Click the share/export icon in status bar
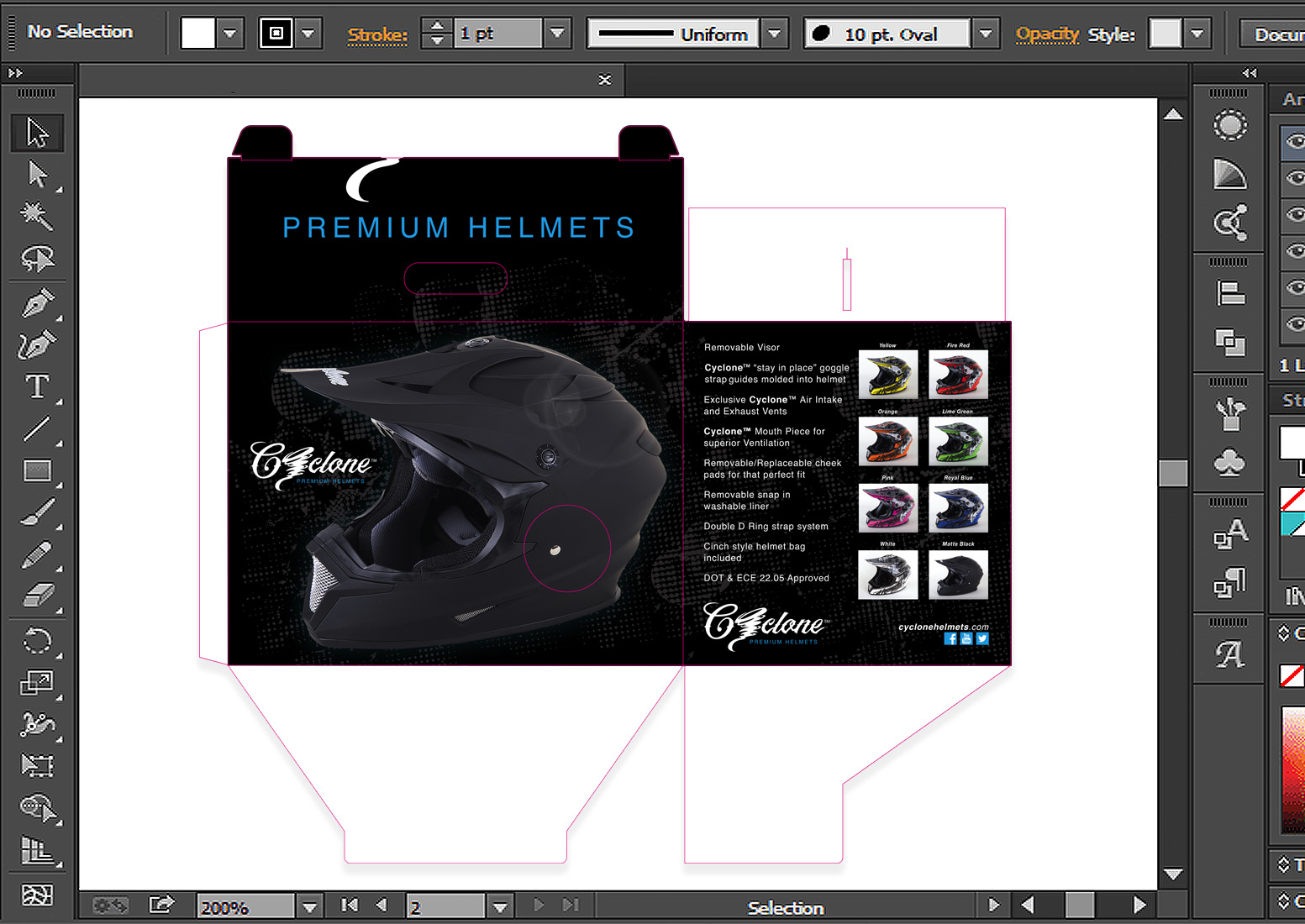Viewport: 1305px width, 924px height. (x=160, y=904)
